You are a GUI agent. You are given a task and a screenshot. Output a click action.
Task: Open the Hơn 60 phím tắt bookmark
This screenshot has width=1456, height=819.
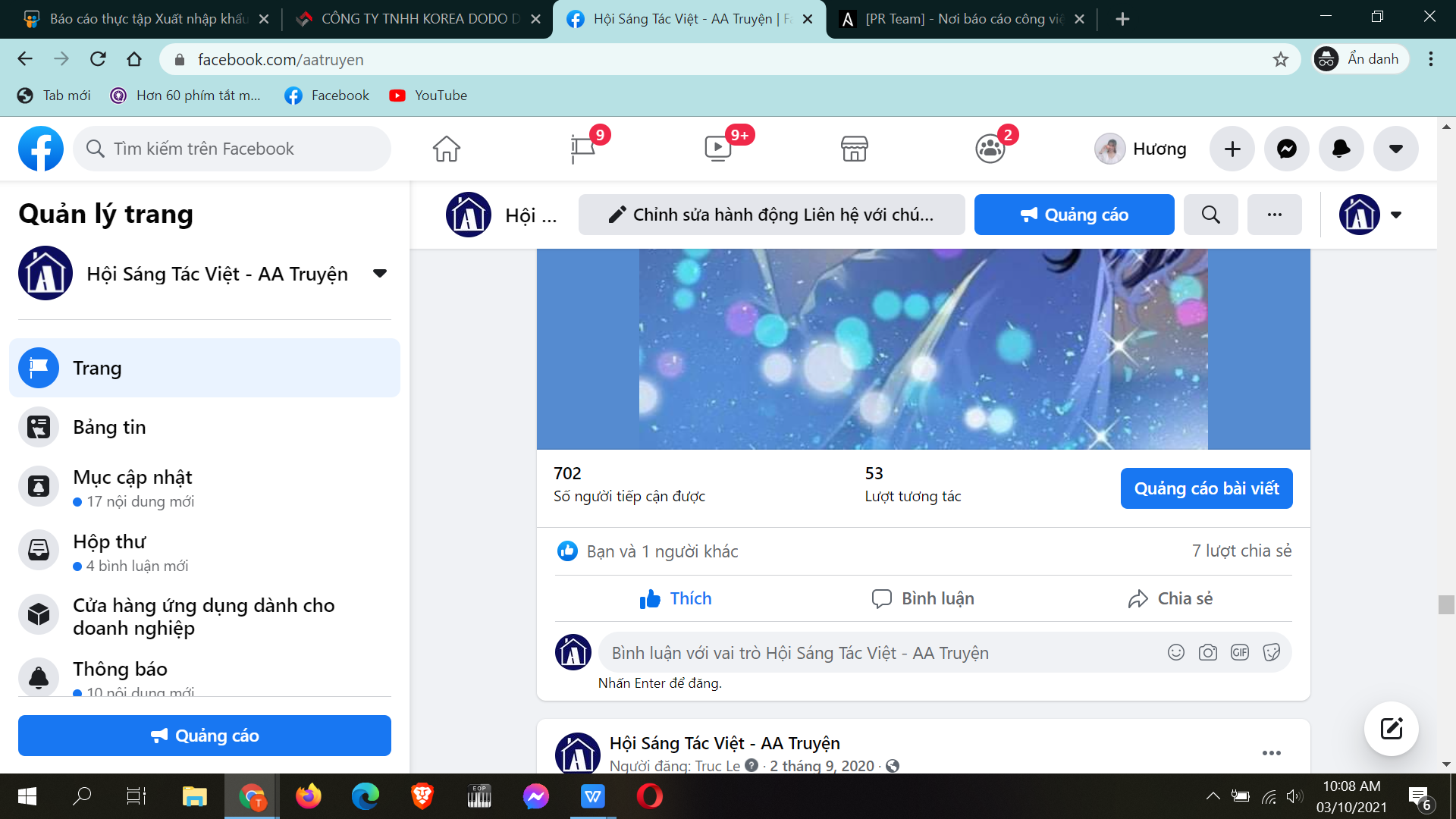tap(185, 96)
